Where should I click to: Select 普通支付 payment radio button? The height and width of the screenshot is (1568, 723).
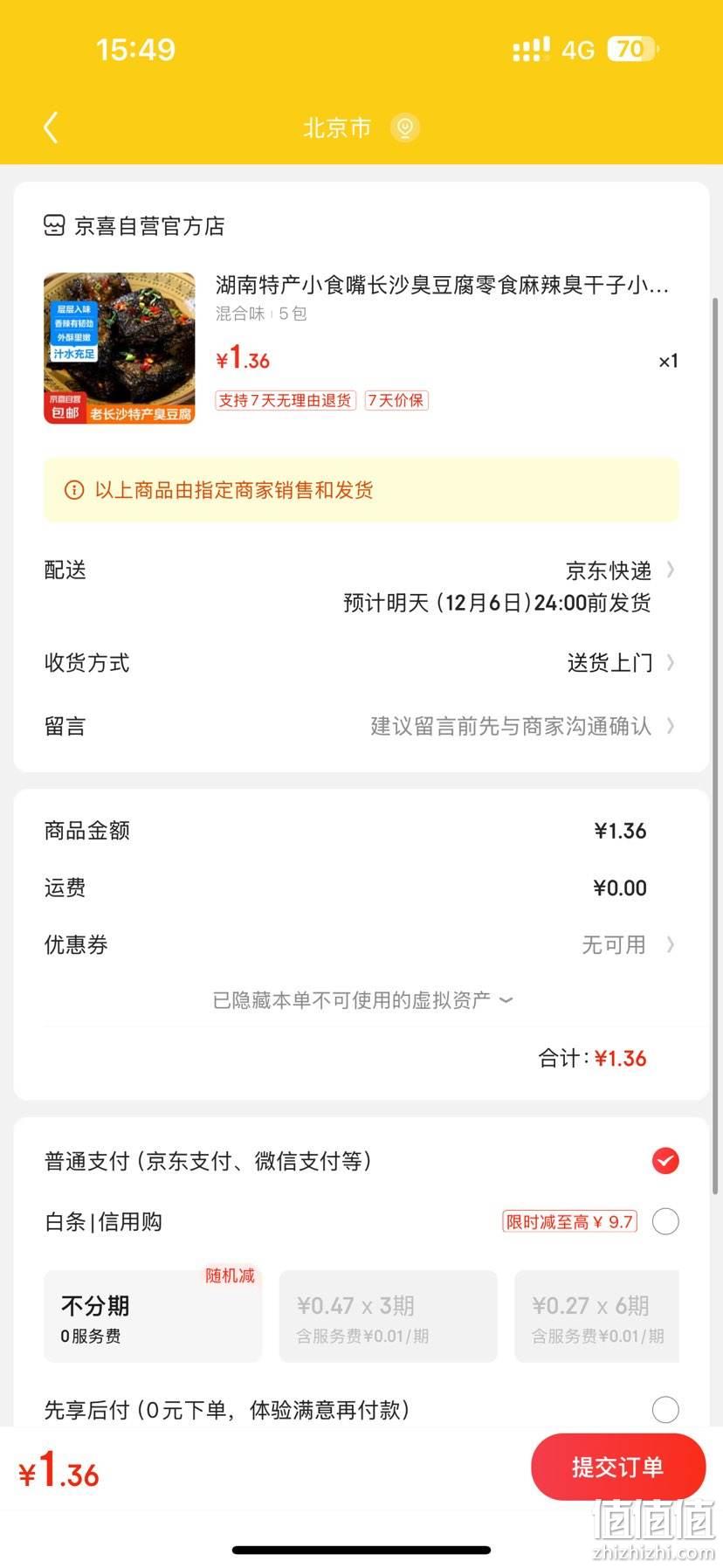click(x=665, y=1161)
